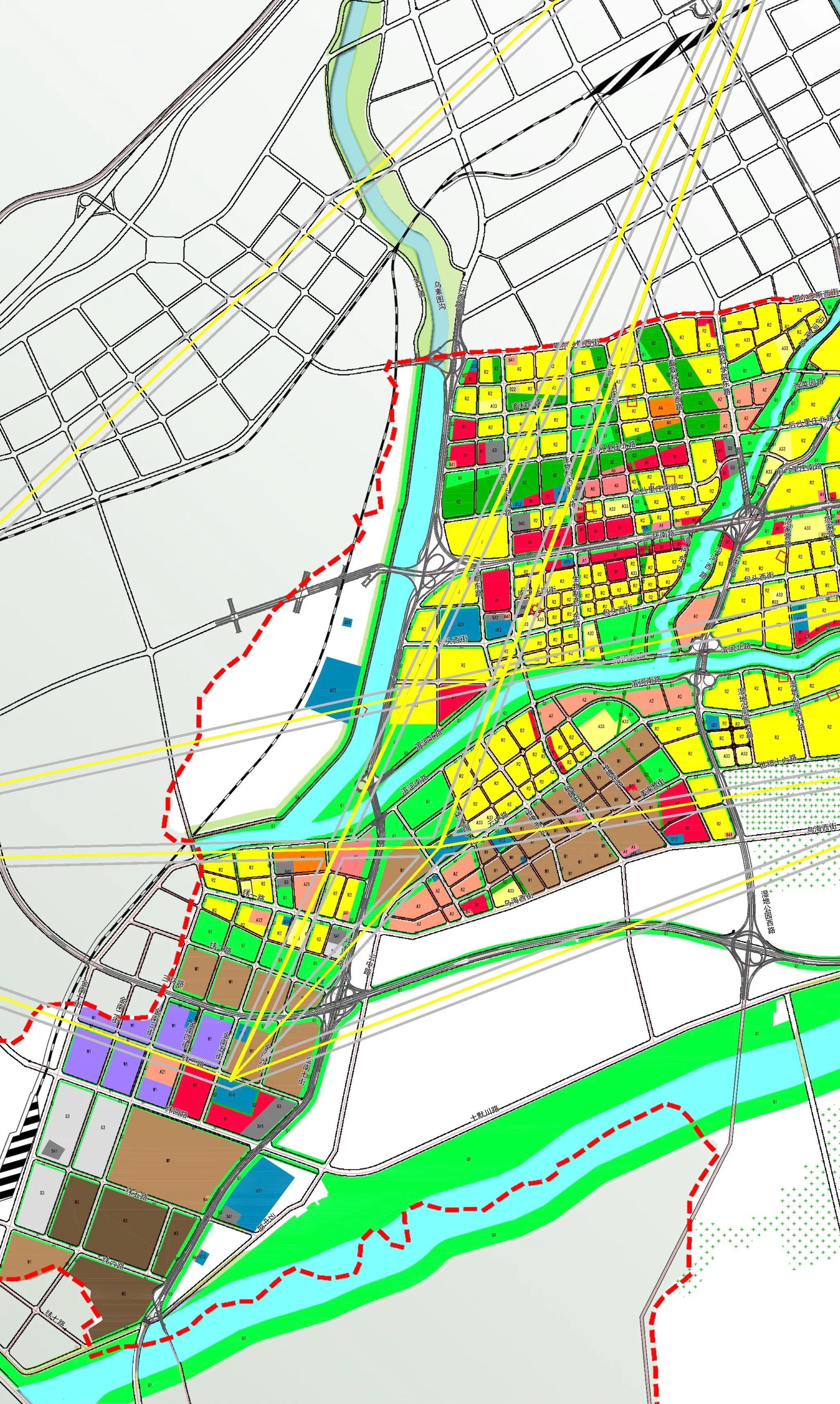Click the orange A4 parcel label
Screen dimensions: 840x1404
(x=660, y=408)
